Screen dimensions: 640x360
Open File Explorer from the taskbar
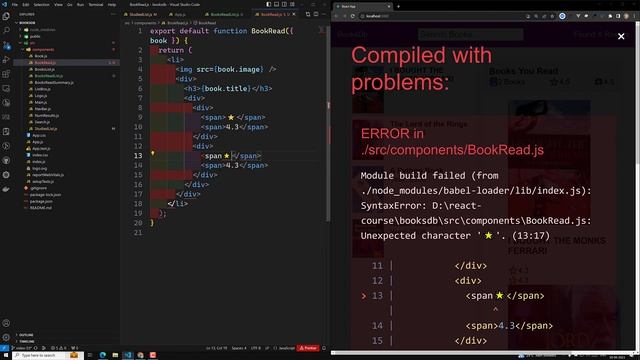pyautogui.click(x=115, y=355)
